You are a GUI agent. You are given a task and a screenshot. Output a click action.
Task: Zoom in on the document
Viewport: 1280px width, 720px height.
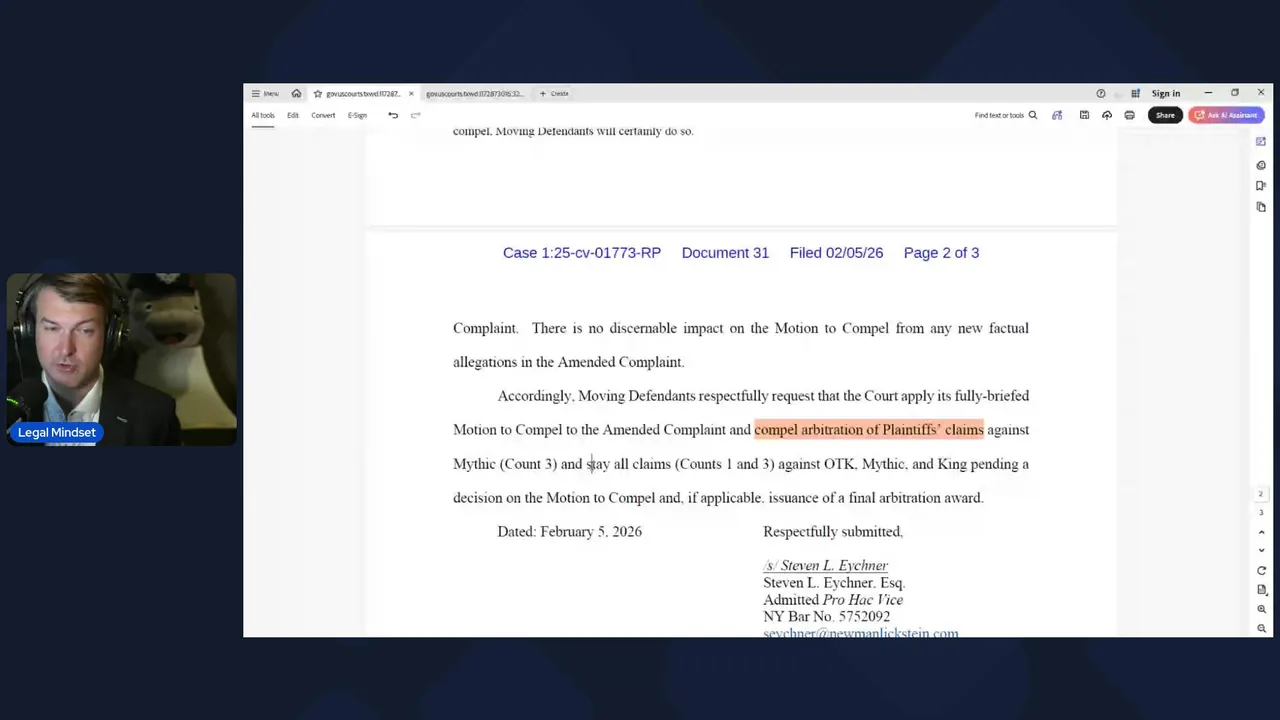point(1261,609)
